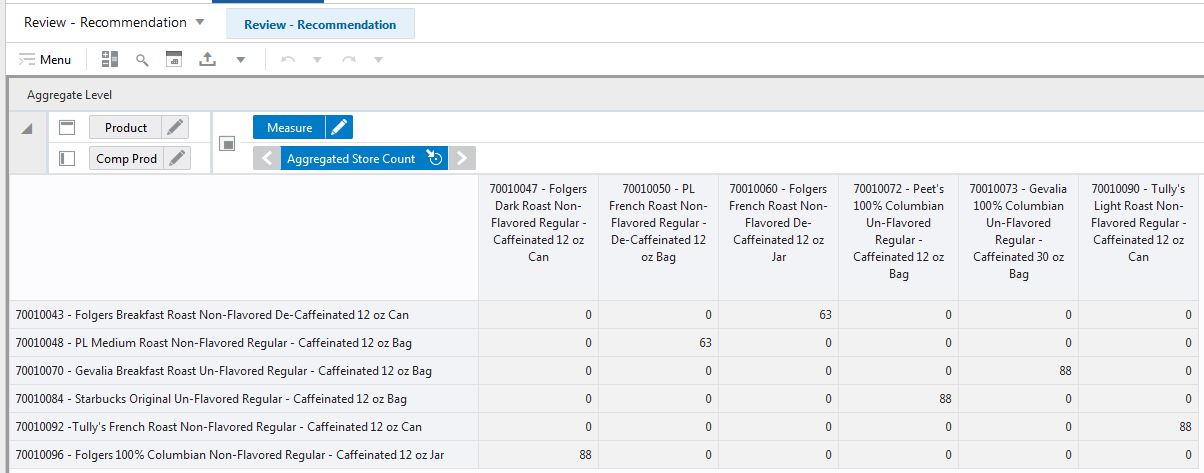Select row 70010070 Gevalia Breakfast Roast
Screen dimensions: 1204x473
click(244, 370)
